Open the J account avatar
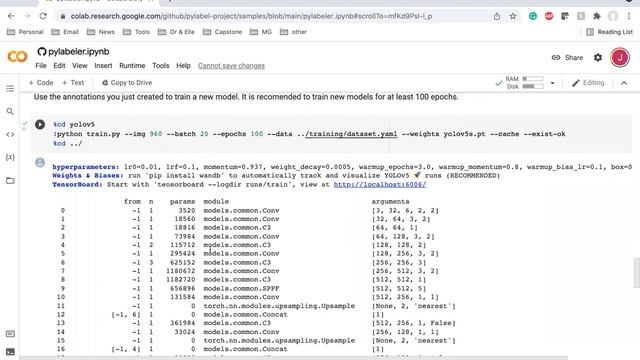Screen dimensions: 640x360 (x=620, y=58)
